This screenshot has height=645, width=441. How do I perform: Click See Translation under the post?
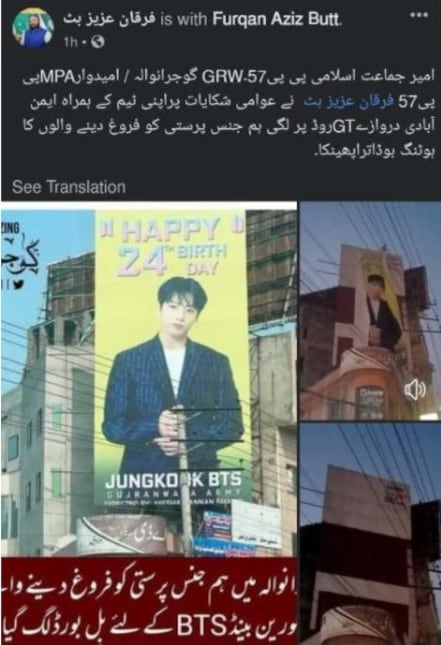69,187
